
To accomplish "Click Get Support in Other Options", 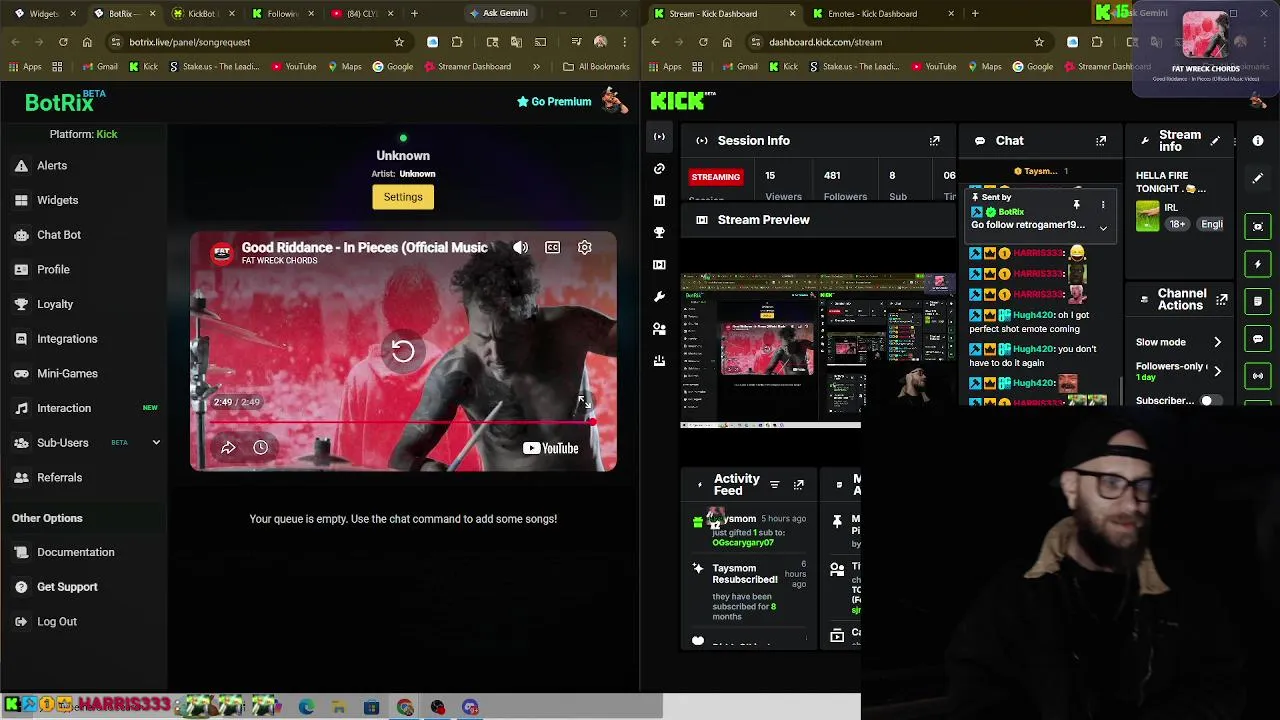I will (67, 587).
